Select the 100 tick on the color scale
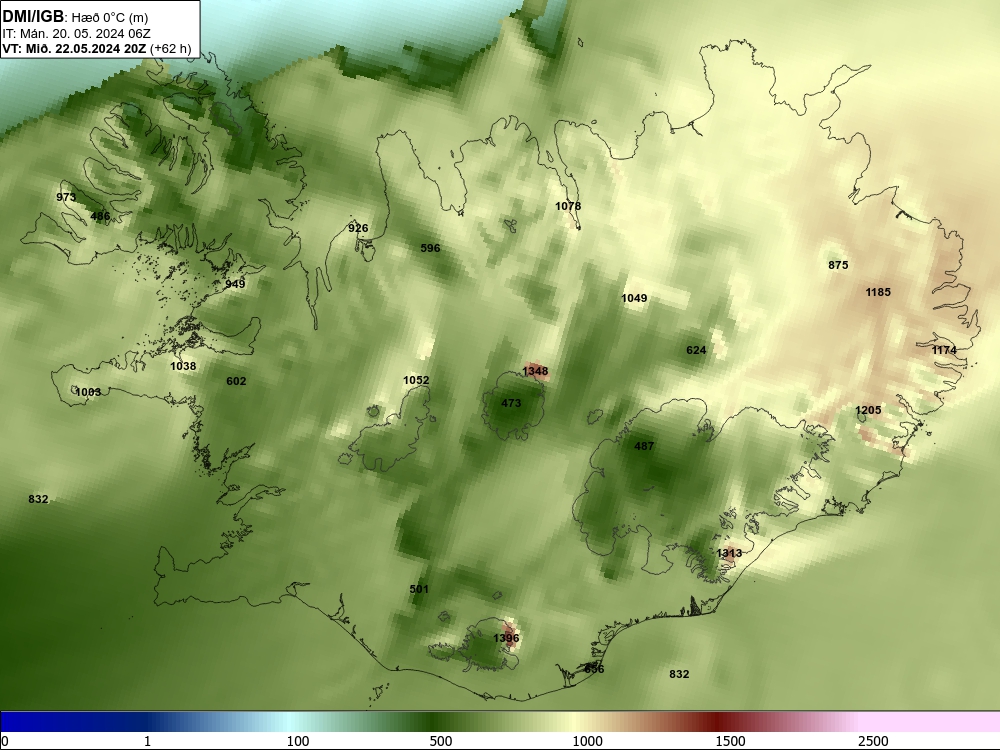Image resolution: width=1000 pixels, height=750 pixels. click(298, 741)
